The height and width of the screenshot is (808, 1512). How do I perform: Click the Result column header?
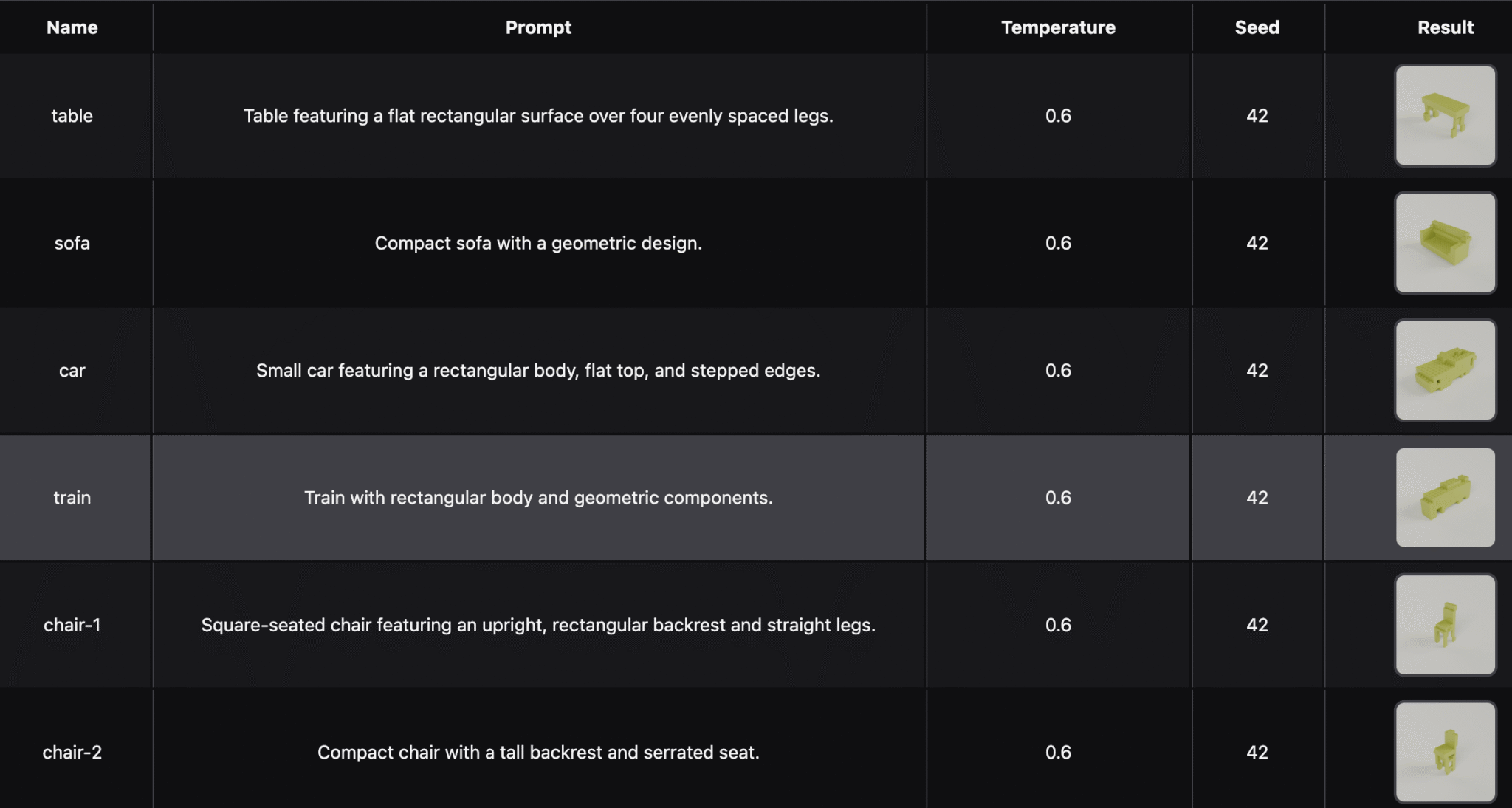coord(1445,27)
